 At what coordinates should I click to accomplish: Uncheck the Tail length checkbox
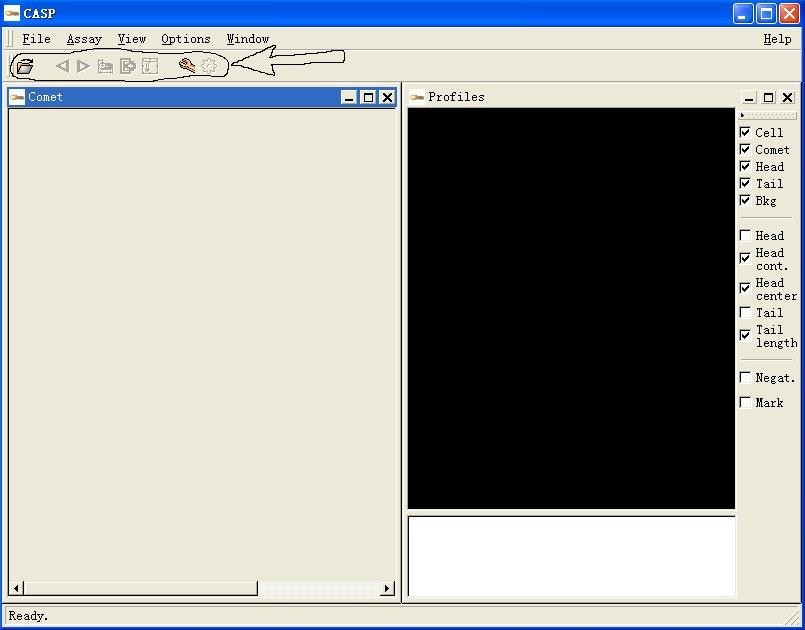tap(745, 335)
